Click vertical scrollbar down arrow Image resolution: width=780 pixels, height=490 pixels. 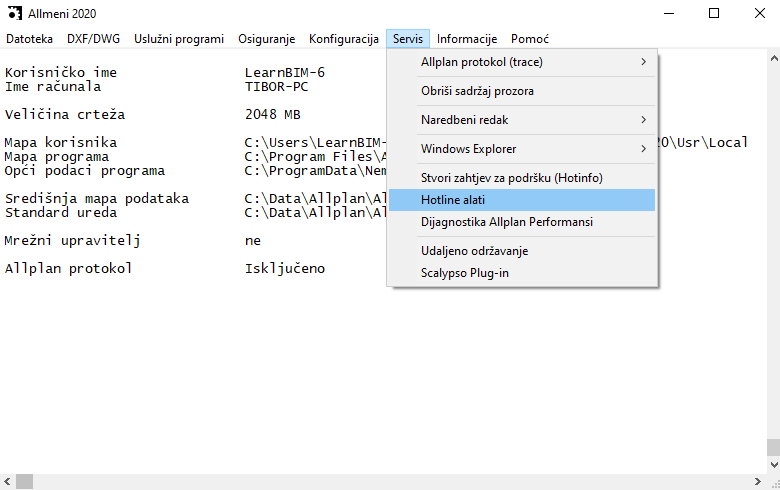tap(774, 465)
